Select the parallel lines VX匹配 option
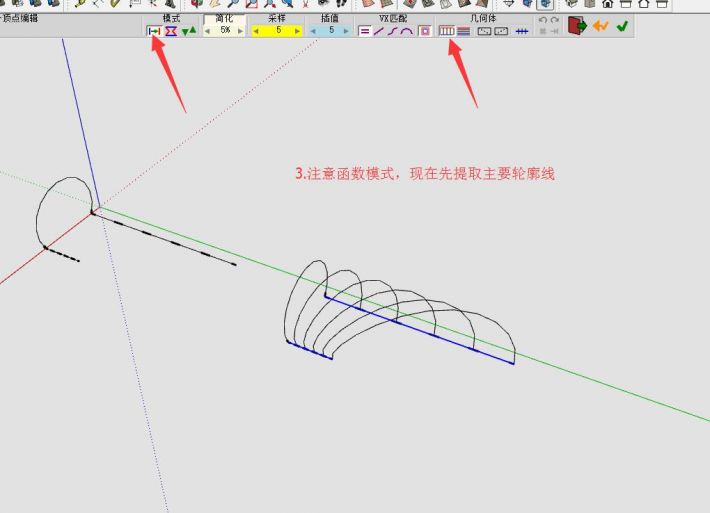710x513 pixels. [x=365, y=31]
